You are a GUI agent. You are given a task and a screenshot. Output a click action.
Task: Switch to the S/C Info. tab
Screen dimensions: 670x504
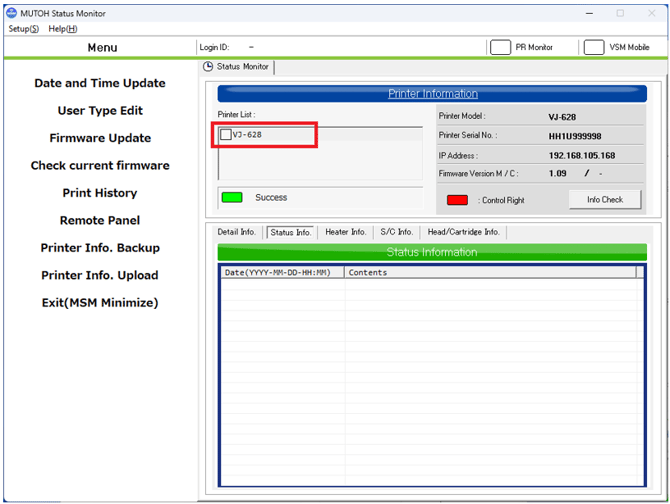tap(396, 232)
